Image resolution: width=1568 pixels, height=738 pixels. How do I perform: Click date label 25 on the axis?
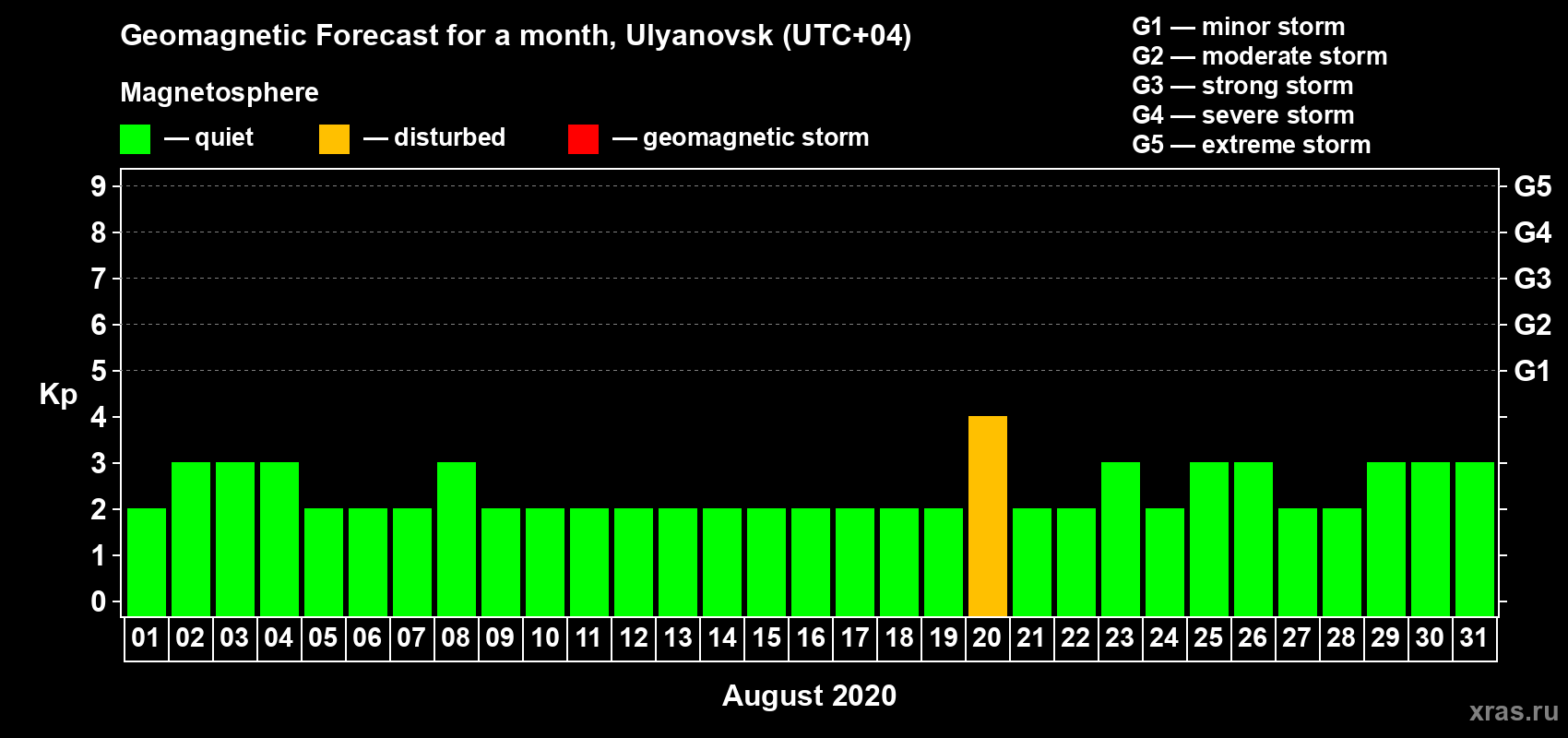coord(1208,637)
